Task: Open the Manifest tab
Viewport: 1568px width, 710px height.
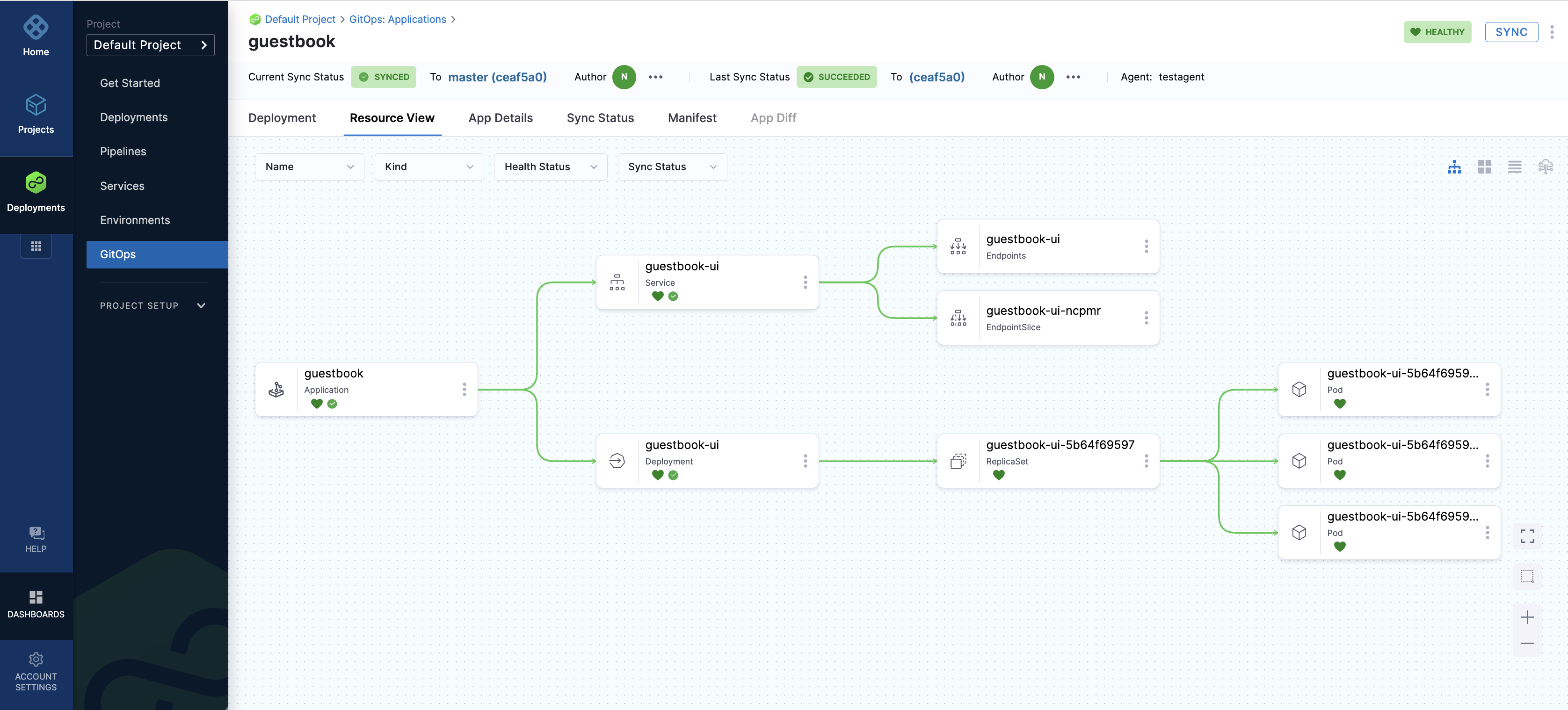Action: coord(691,118)
